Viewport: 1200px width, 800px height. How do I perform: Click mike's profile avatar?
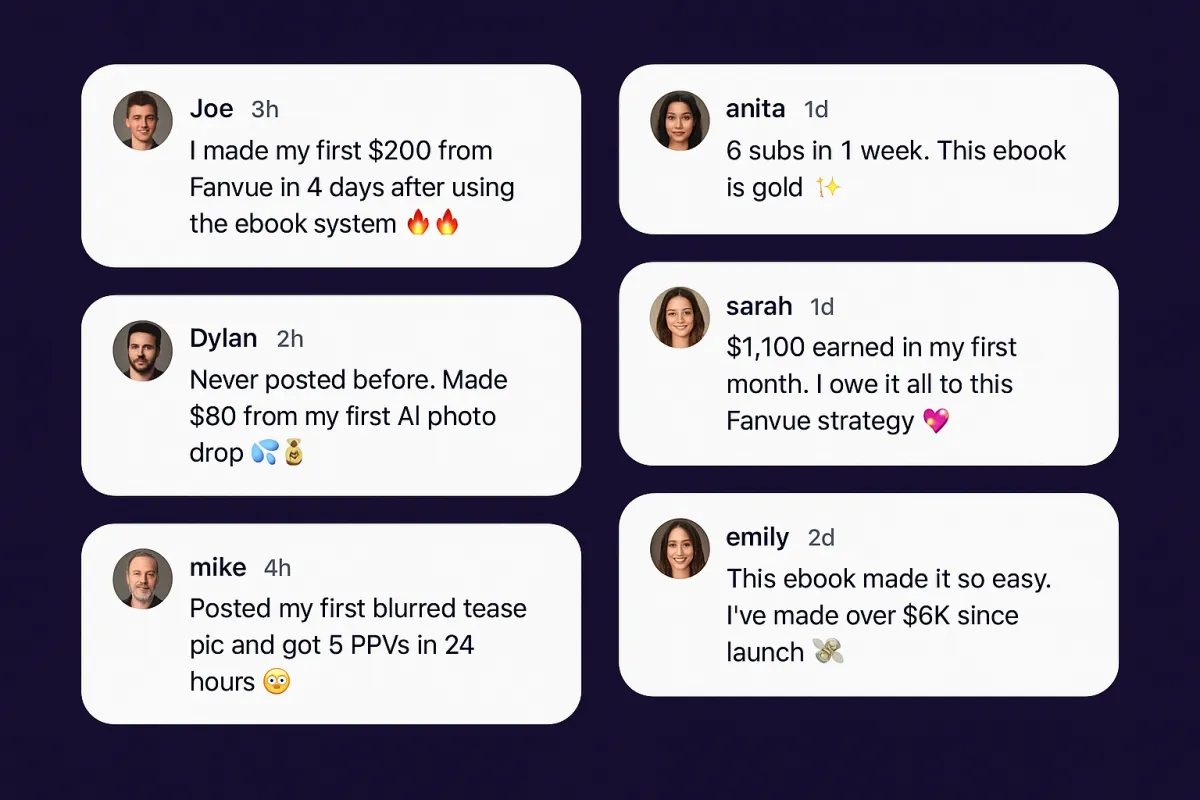[143, 579]
